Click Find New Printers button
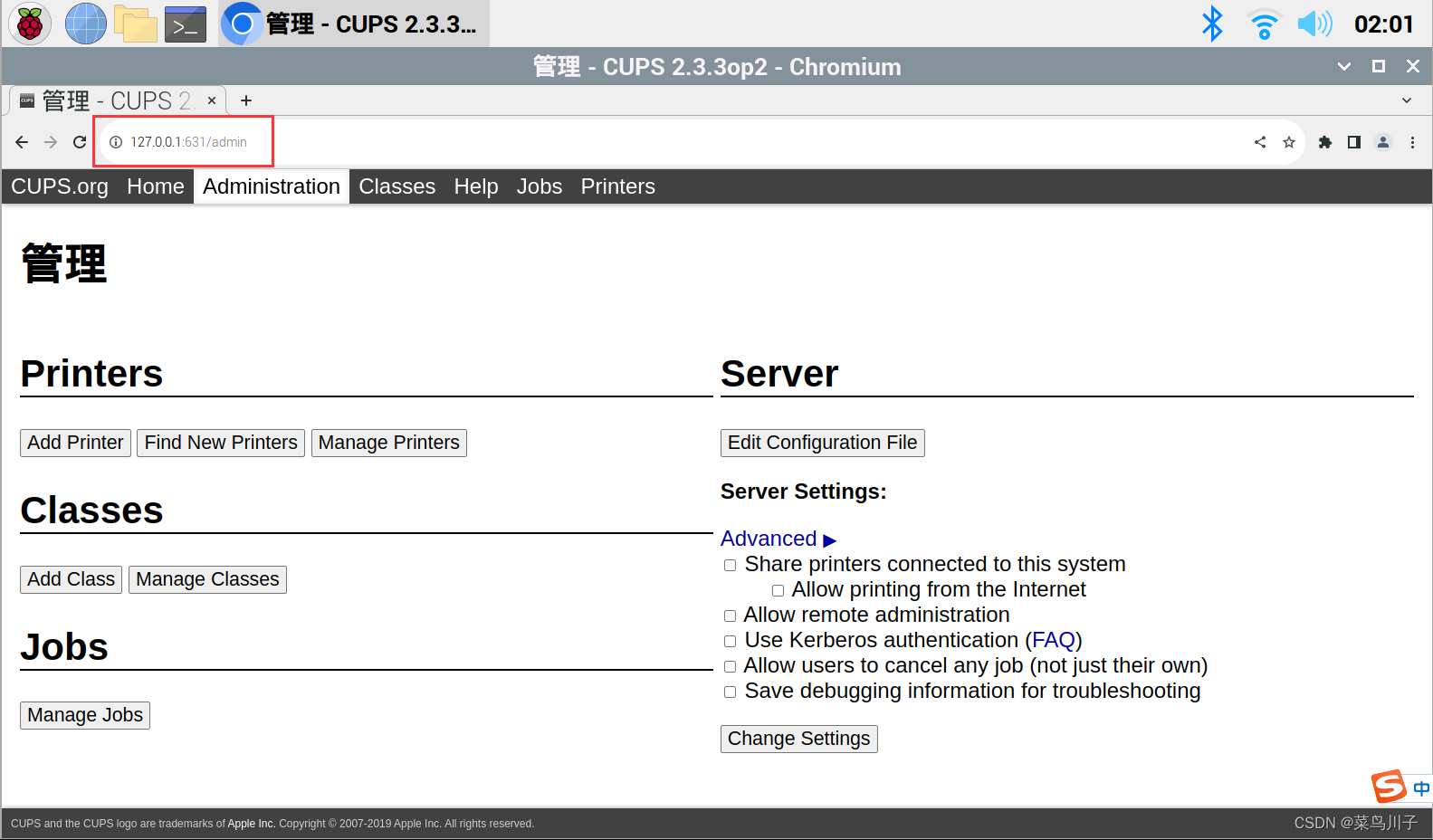The width and height of the screenshot is (1433, 840). [221, 443]
